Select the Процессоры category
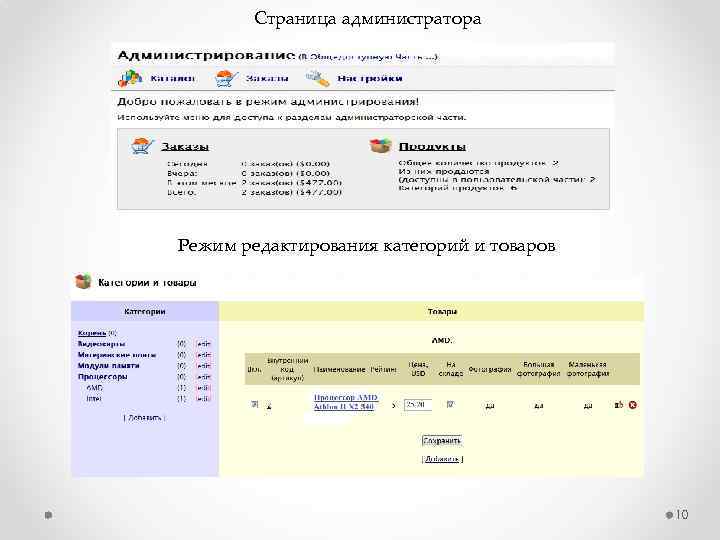Image resolution: width=720 pixels, height=540 pixels. point(102,377)
